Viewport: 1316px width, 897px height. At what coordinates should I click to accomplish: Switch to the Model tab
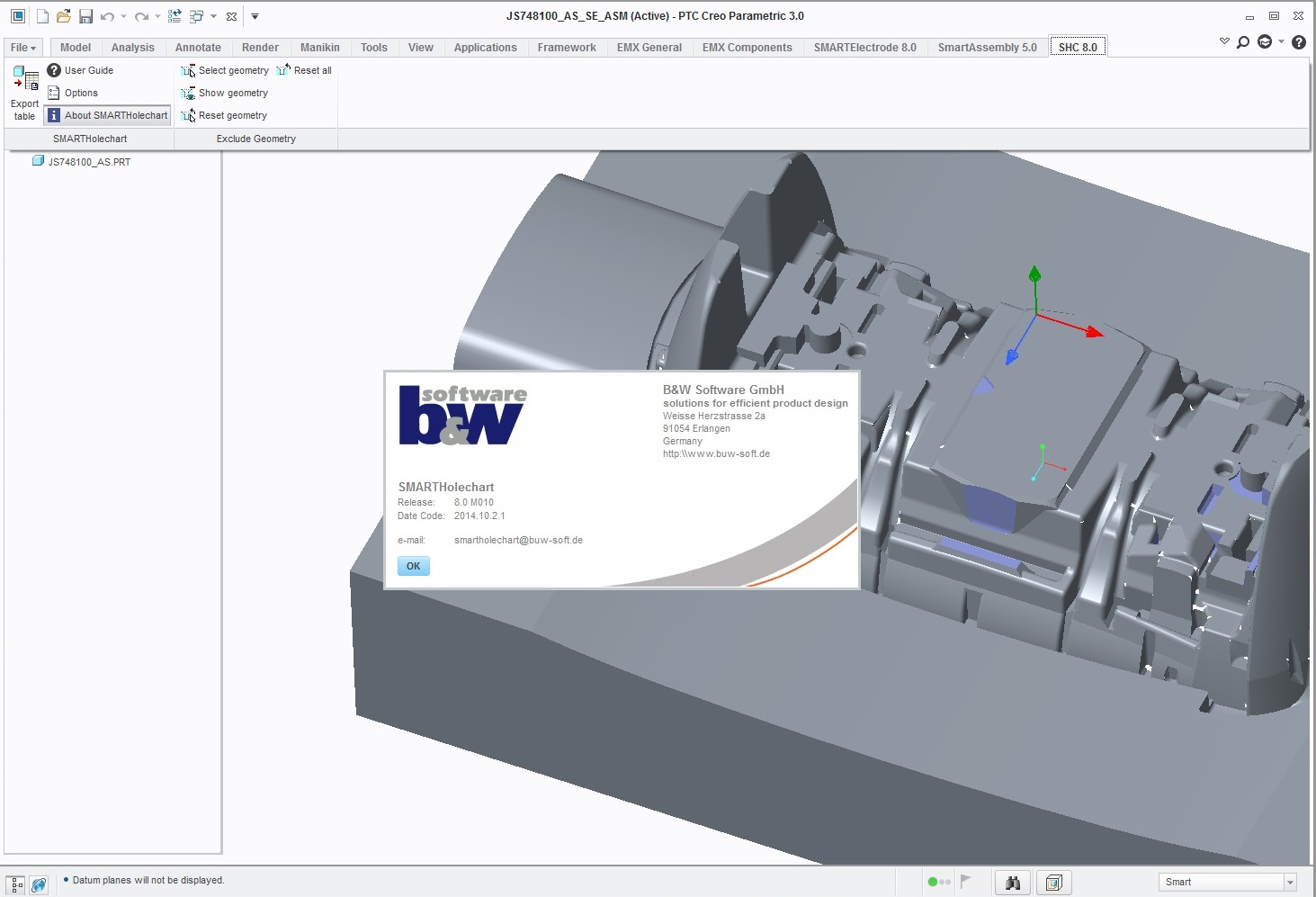76,48
